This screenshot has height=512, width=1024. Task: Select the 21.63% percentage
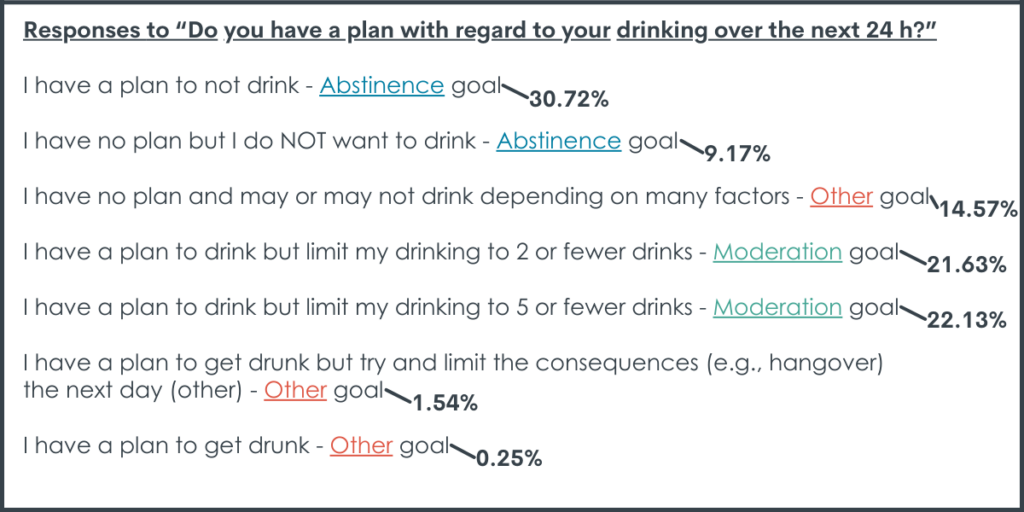pyautogui.click(x=966, y=265)
